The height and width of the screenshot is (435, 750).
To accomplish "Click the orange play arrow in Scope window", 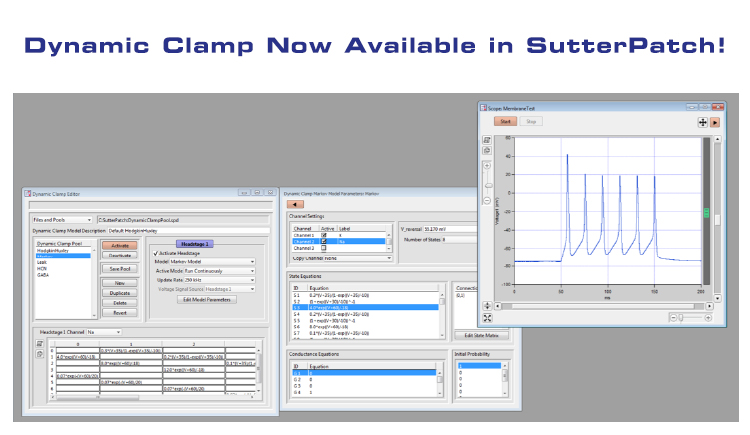I will coord(715,123).
